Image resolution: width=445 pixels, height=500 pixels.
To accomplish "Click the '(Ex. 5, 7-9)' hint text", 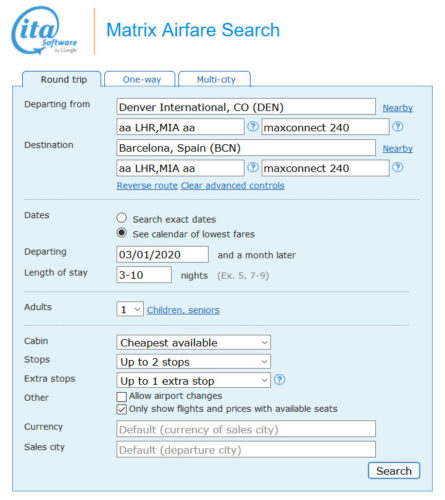I will point(243,276).
